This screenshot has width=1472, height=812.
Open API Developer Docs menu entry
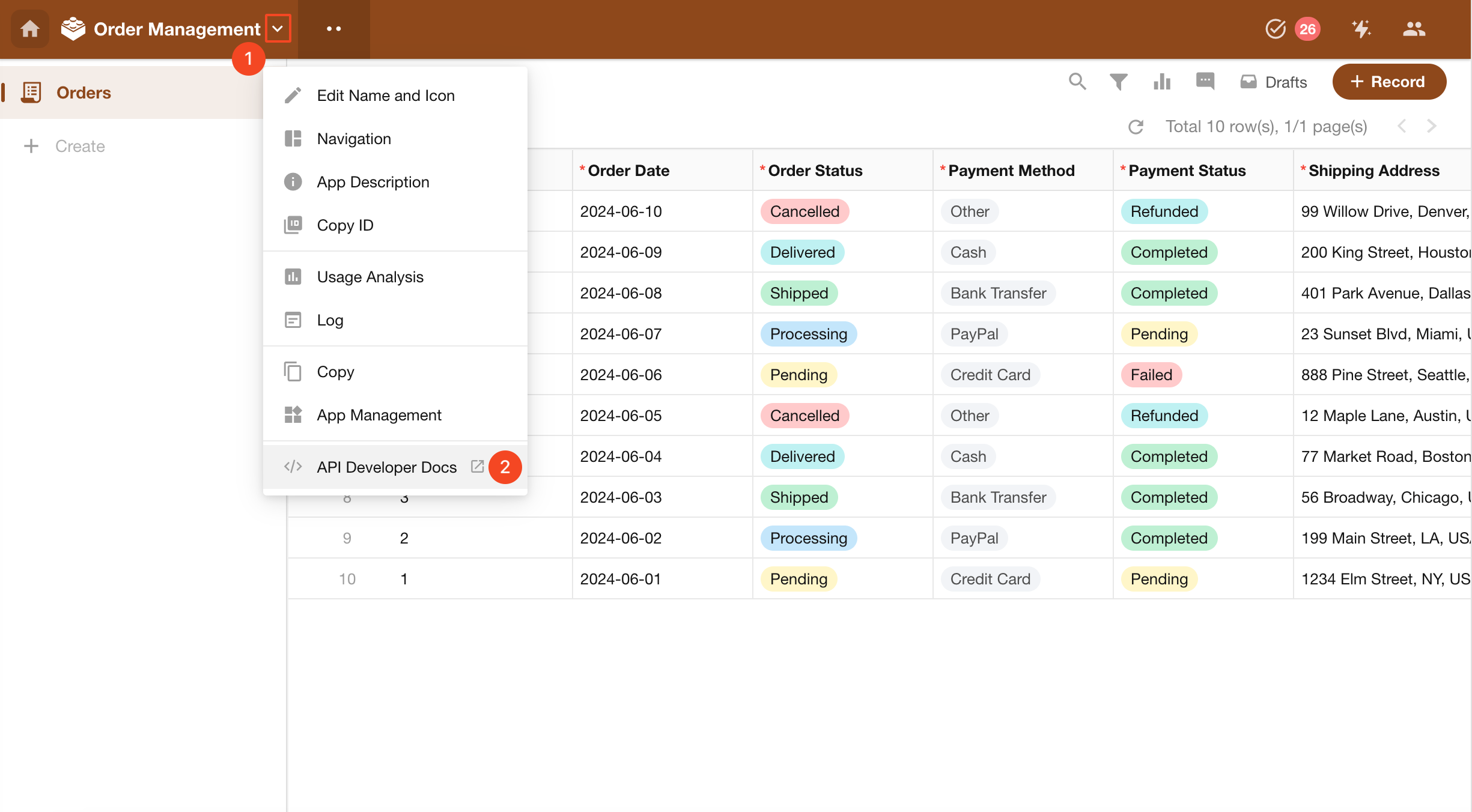tap(386, 467)
